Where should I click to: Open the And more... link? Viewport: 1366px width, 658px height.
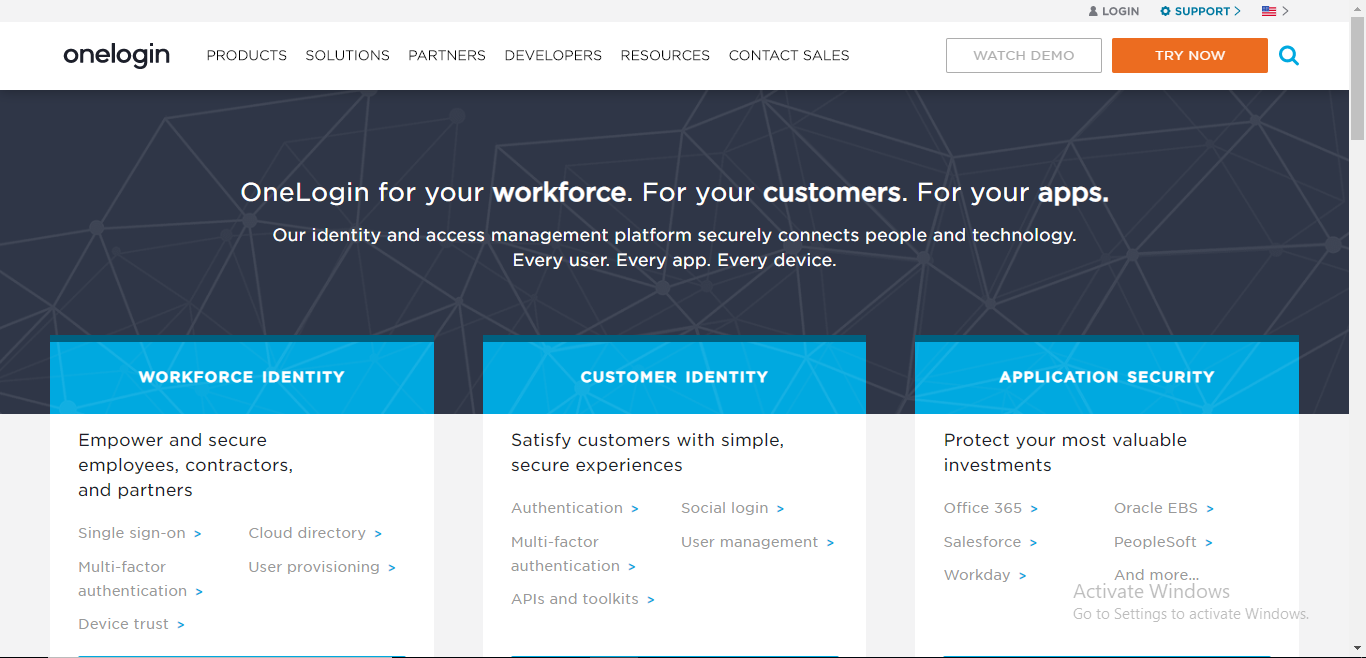pyautogui.click(x=1156, y=575)
